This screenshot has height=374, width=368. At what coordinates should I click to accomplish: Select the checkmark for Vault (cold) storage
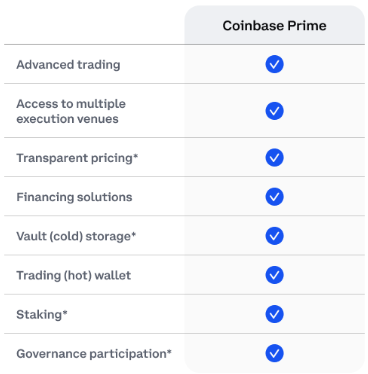coord(274,236)
